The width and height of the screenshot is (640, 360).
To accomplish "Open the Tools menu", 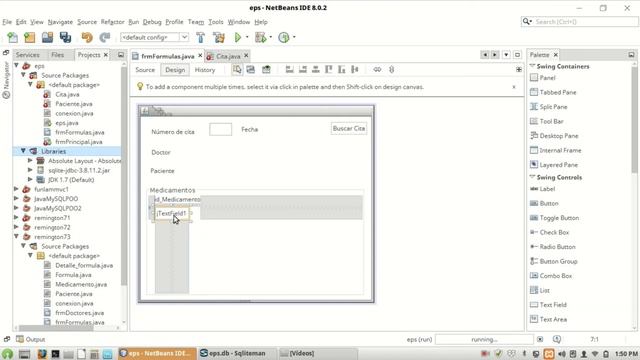I will click(216, 22).
